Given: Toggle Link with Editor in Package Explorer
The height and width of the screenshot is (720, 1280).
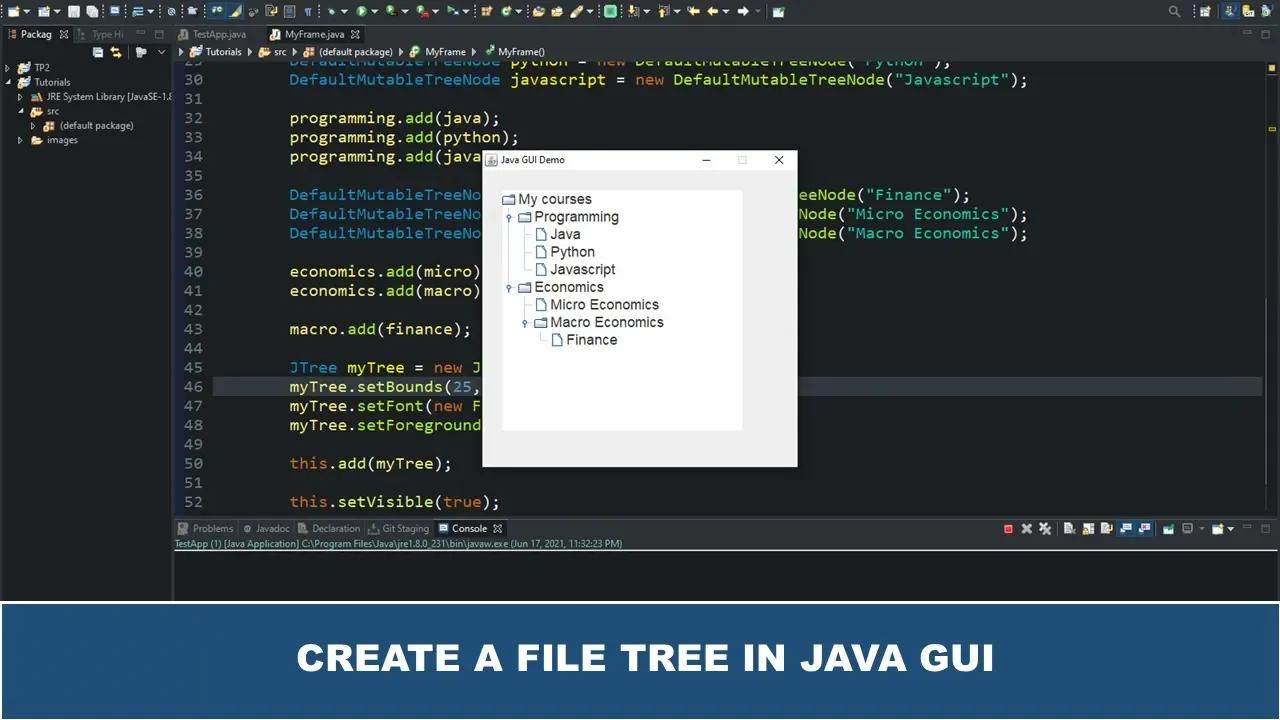Looking at the screenshot, I should [x=116, y=52].
